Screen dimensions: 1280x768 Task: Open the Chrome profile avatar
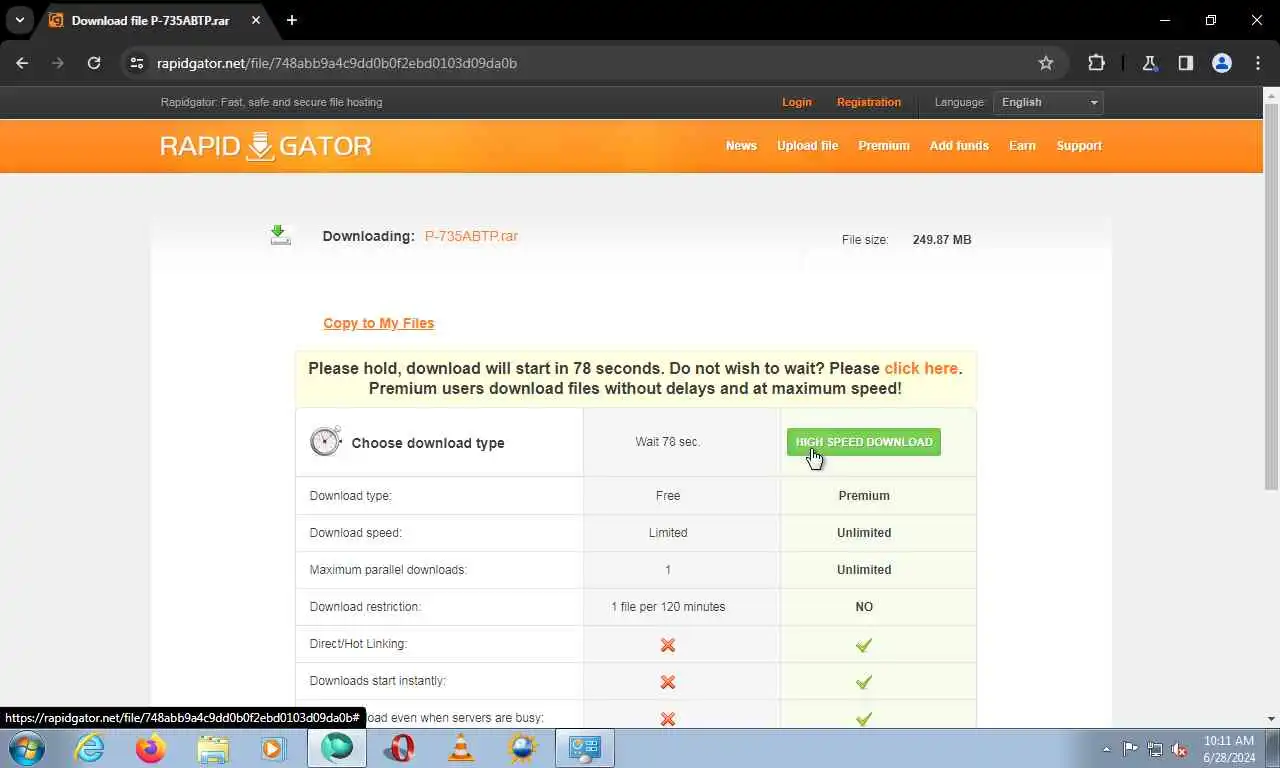click(x=1221, y=63)
